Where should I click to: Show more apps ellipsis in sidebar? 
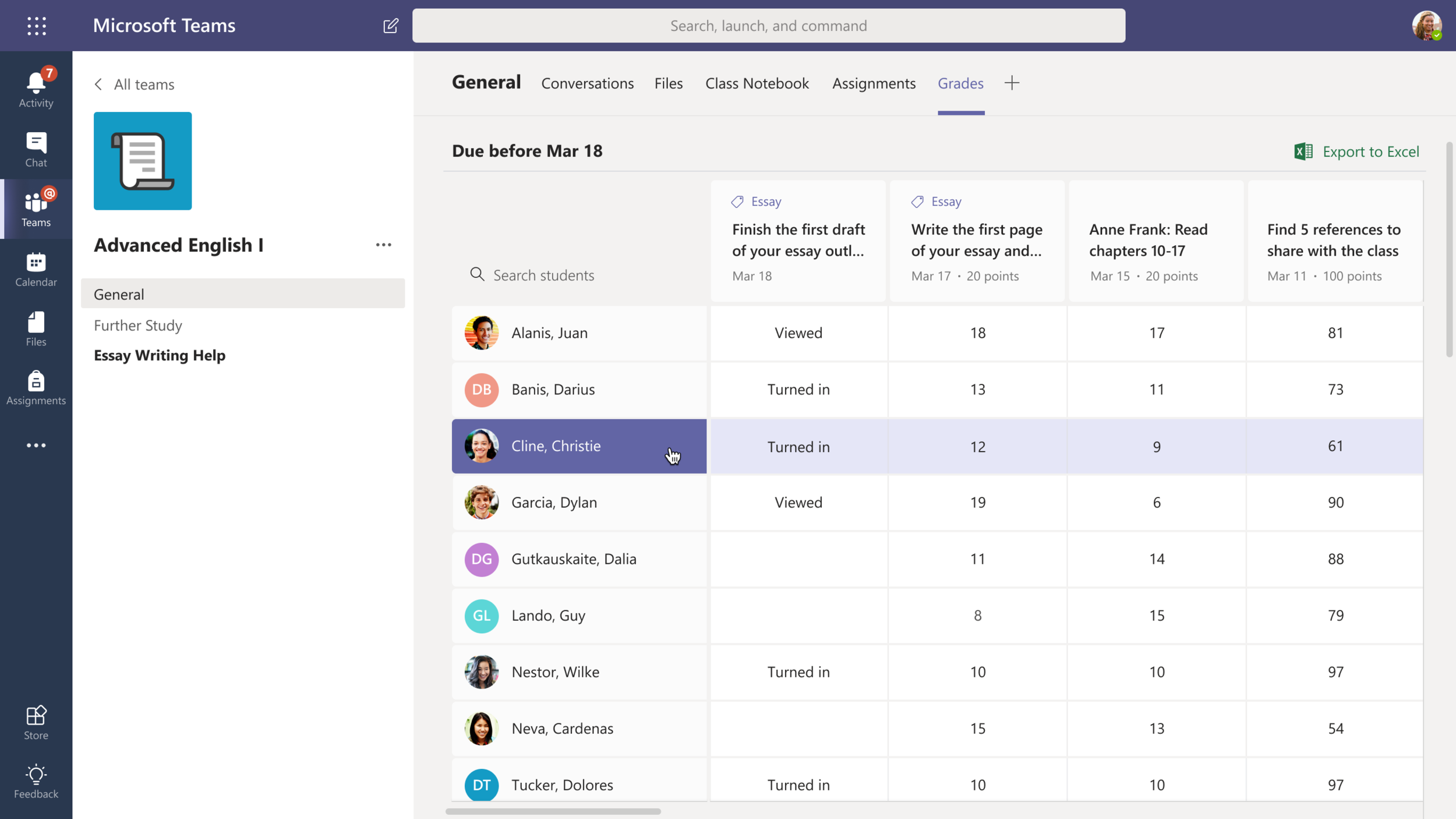tap(36, 446)
